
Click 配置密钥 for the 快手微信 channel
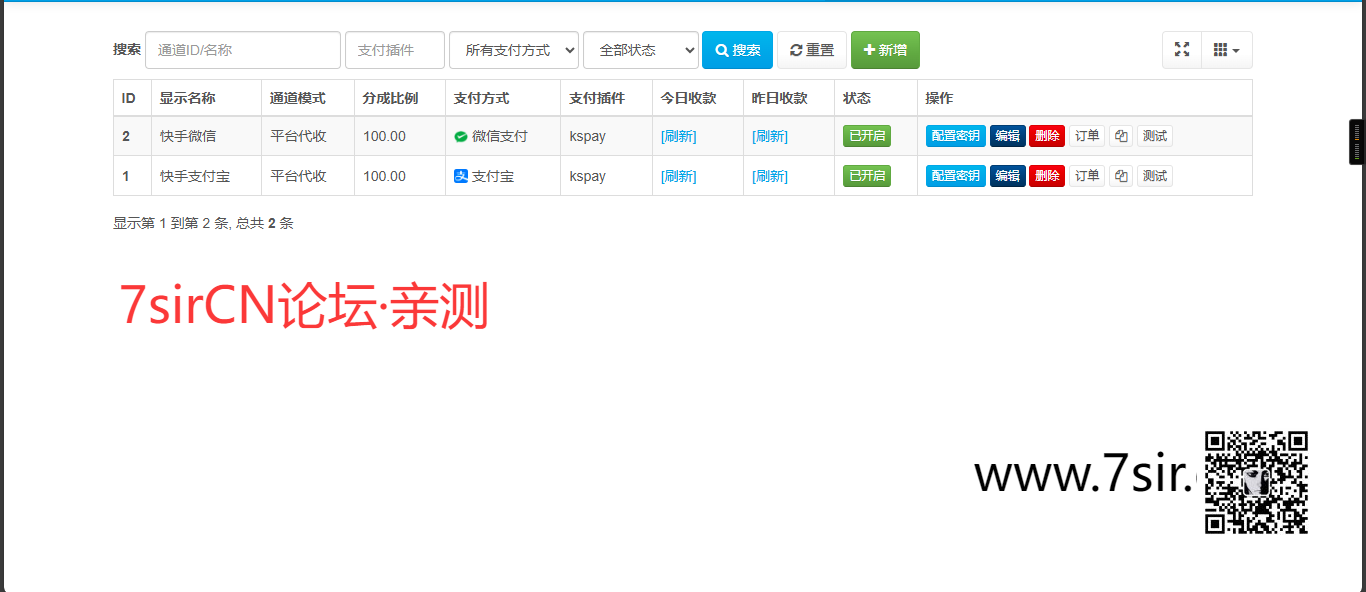(955, 136)
